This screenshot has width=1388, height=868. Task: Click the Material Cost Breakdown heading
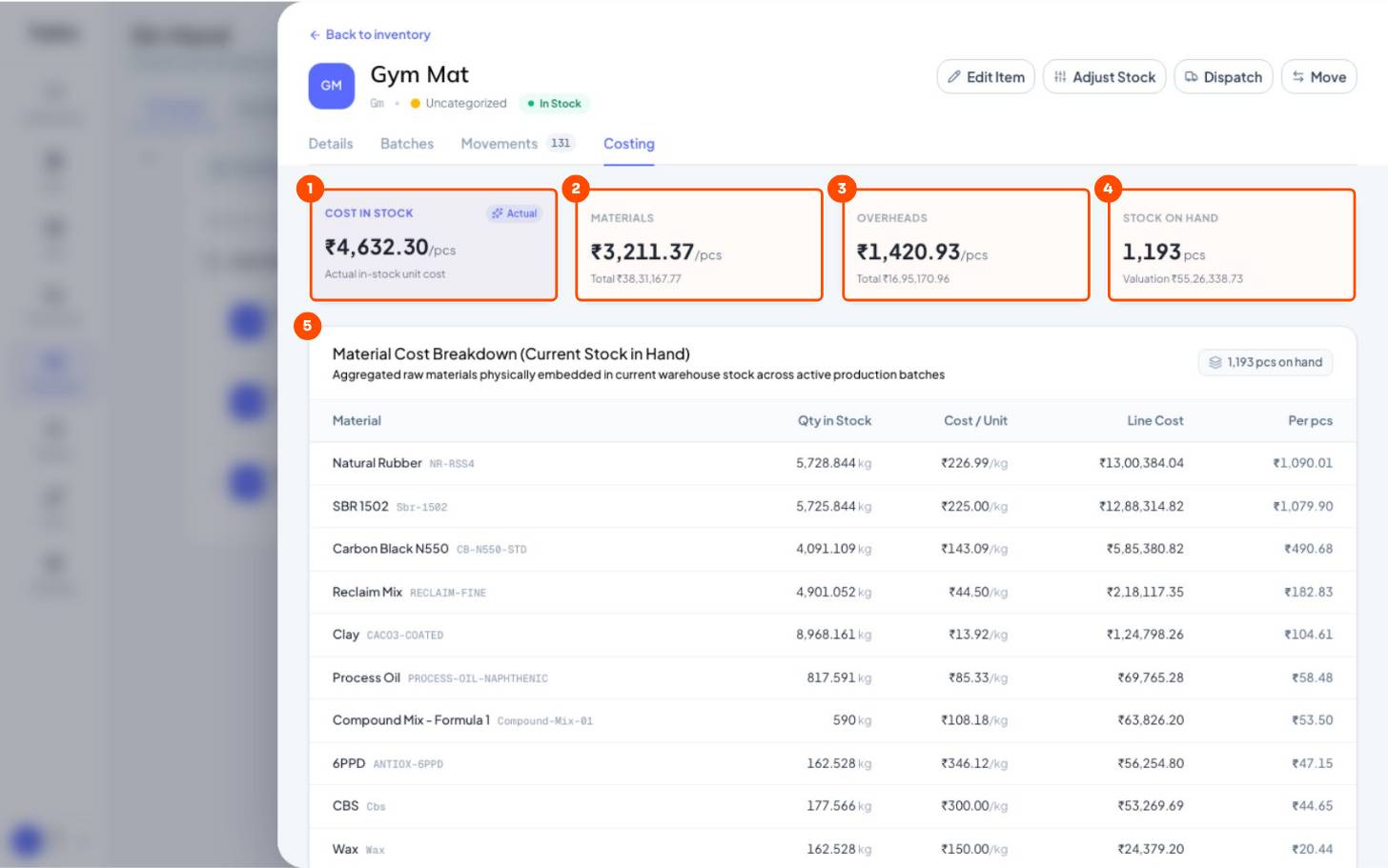coord(511,353)
